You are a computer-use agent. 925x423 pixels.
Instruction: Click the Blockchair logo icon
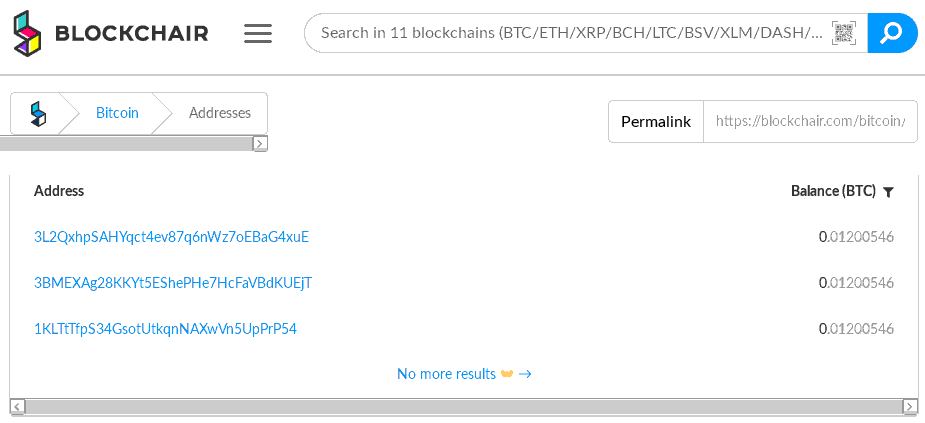click(x=28, y=32)
